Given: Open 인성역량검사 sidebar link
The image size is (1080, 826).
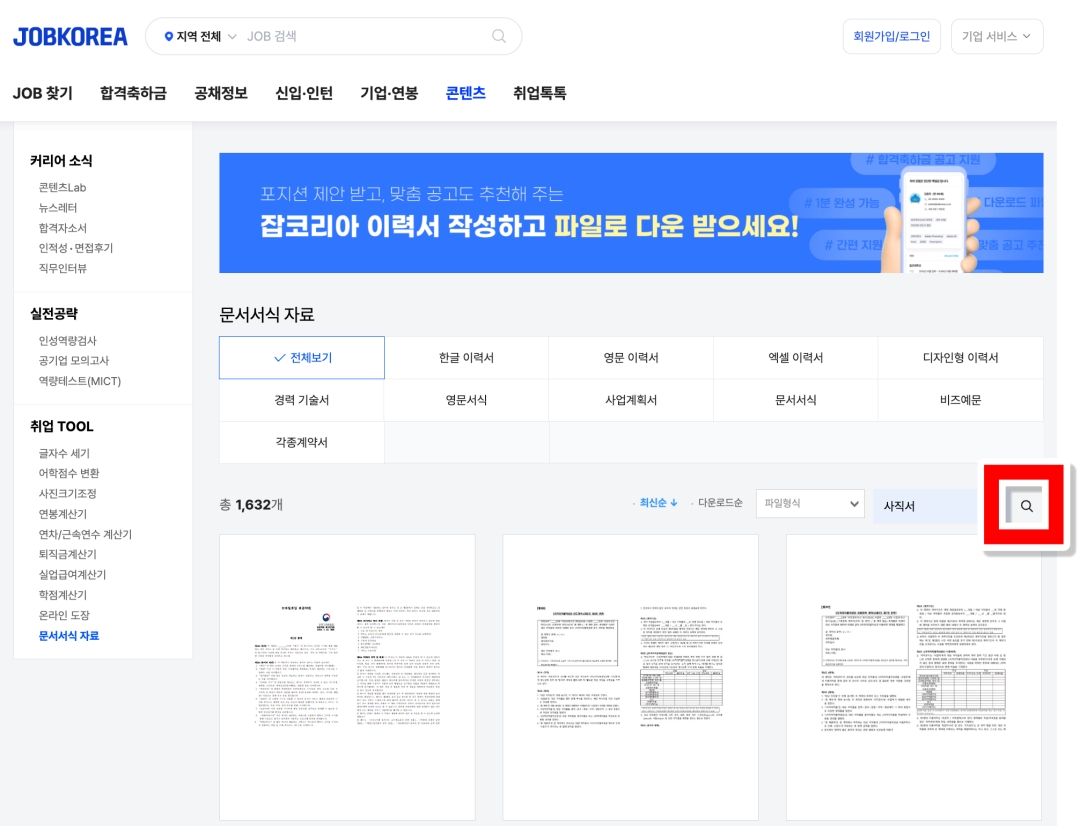Looking at the screenshot, I should 68,340.
